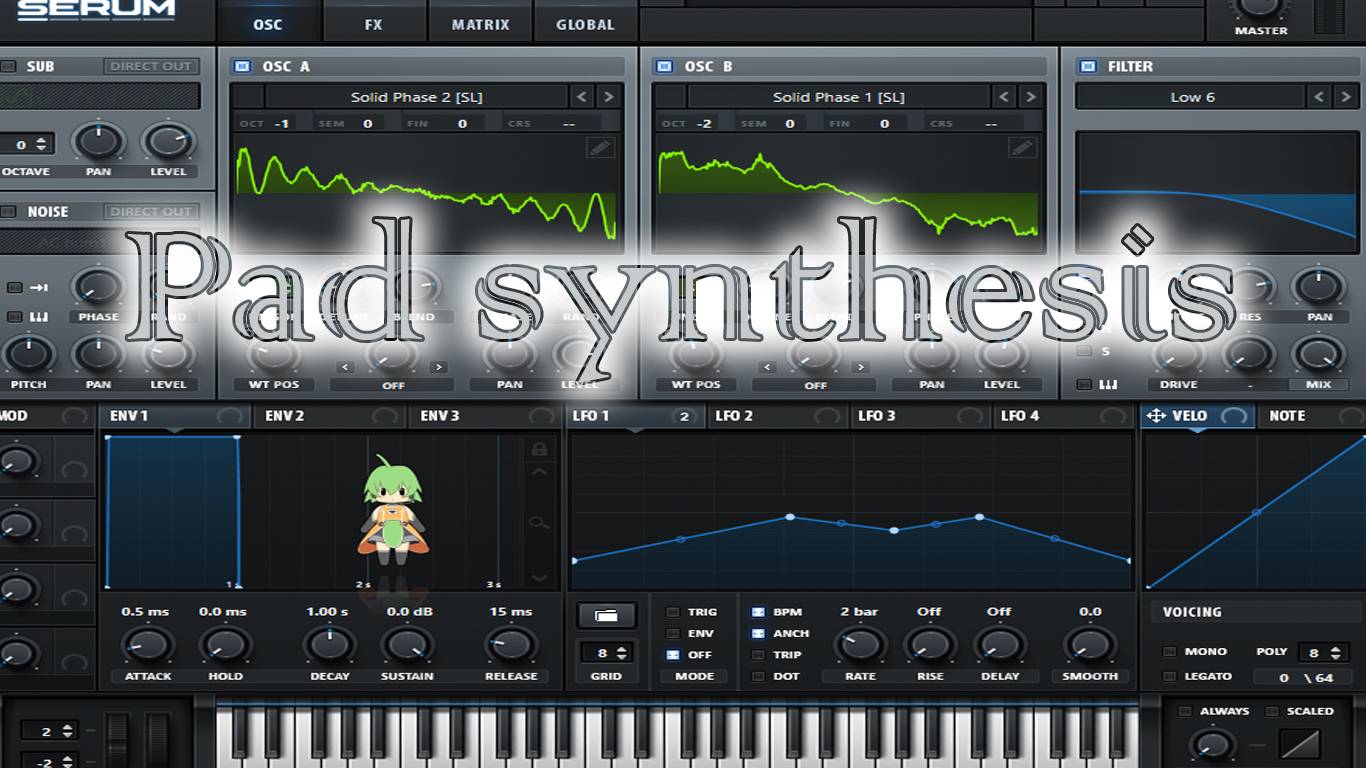
Task: Enable MONO voicing checkbox
Action: tap(1169, 652)
